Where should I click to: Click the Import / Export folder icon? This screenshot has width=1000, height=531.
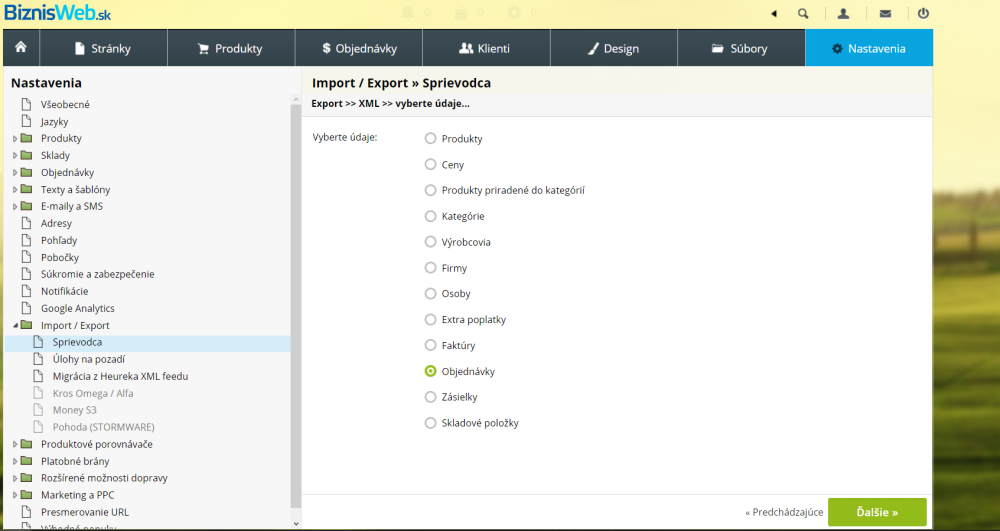(x=26, y=325)
